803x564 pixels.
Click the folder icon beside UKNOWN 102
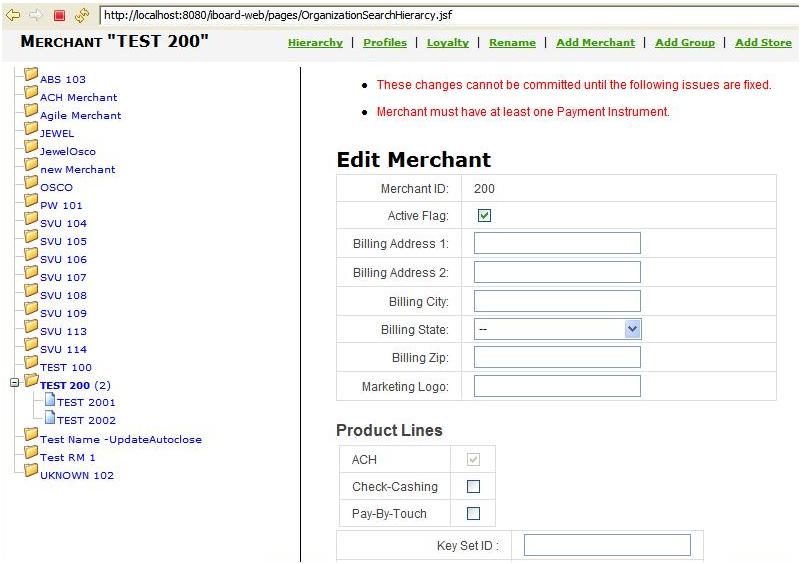tap(31, 470)
